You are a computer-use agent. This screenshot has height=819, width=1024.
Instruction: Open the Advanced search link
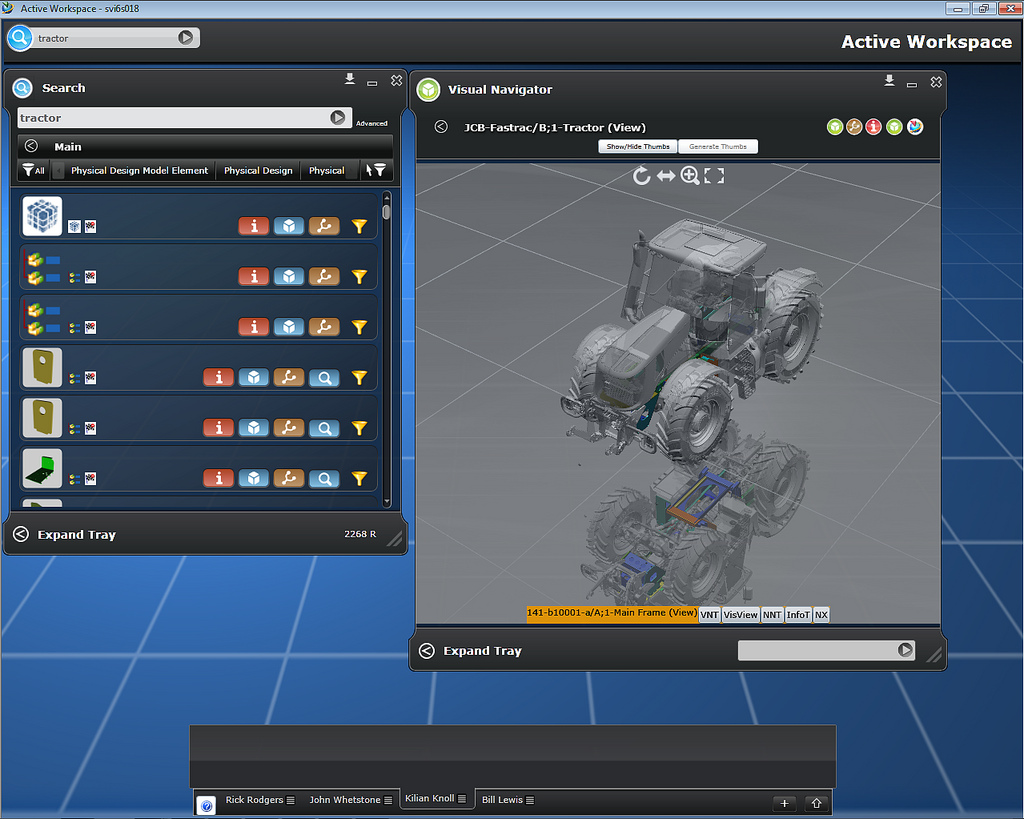[x=371, y=123]
